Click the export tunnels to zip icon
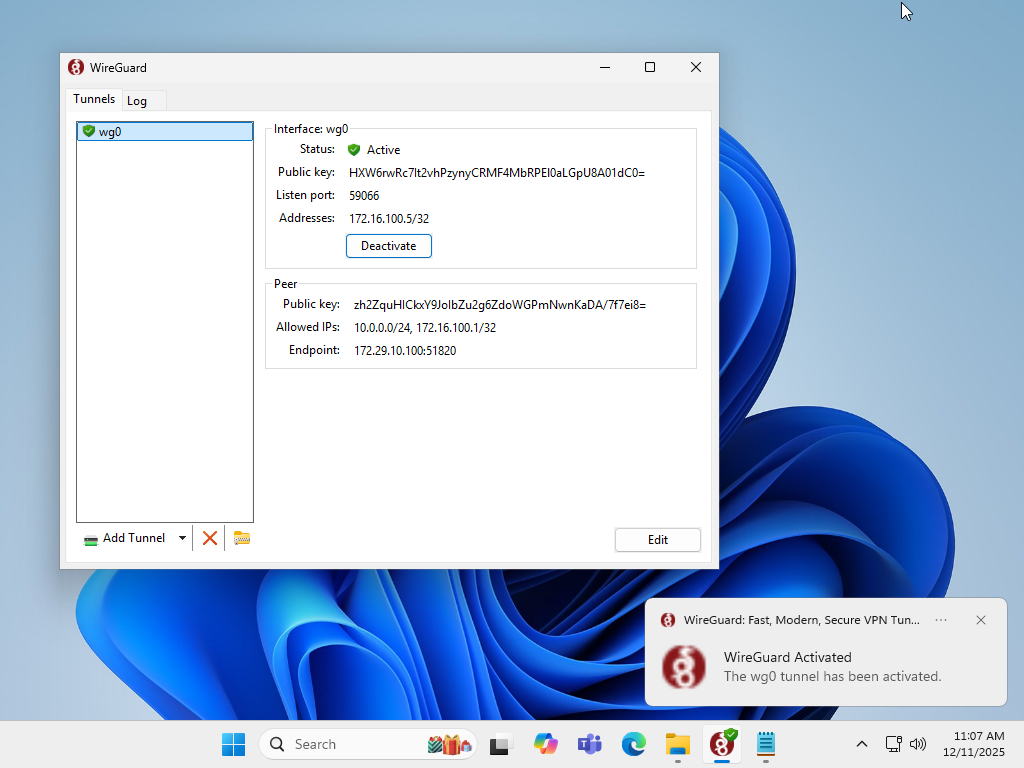The image size is (1024, 768). (x=241, y=538)
